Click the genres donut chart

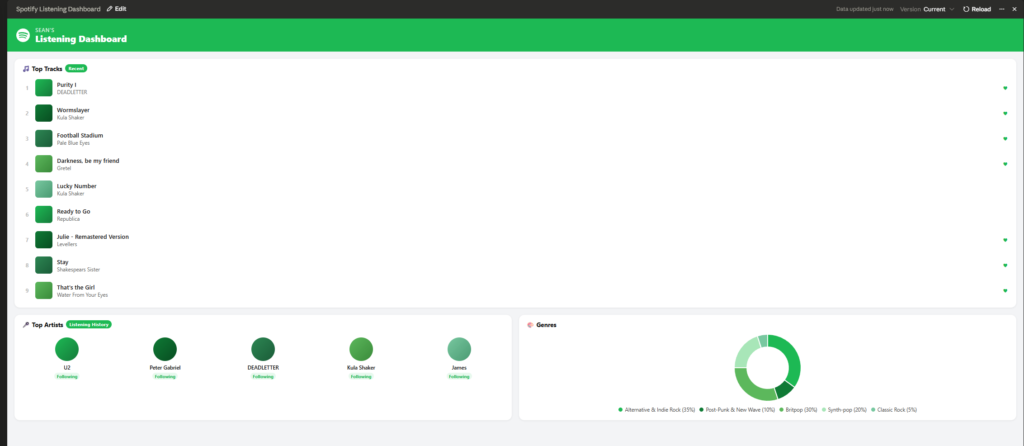click(767, 367)
